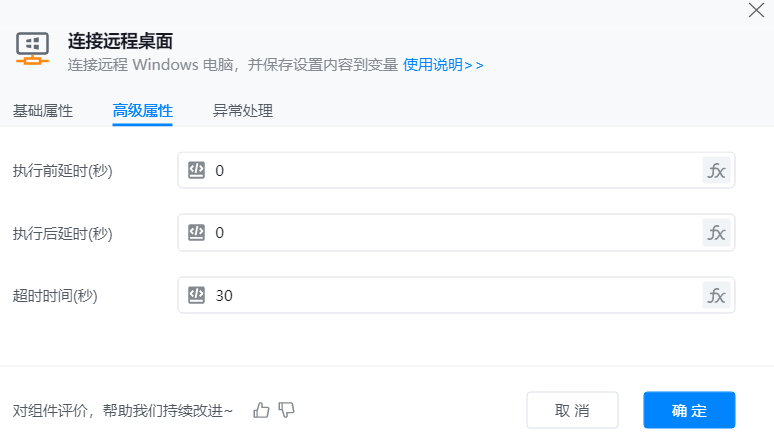Click the 连接远程桌面 dialog title
Viewport: 774px width, 443px height.
(120, 41)
